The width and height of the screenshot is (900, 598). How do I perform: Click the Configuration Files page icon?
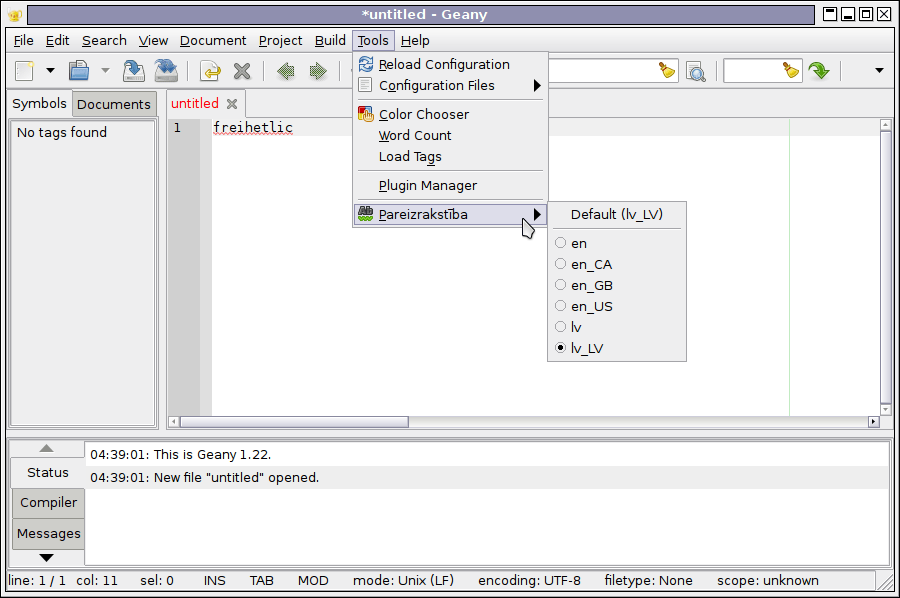(x=365, y=85)
